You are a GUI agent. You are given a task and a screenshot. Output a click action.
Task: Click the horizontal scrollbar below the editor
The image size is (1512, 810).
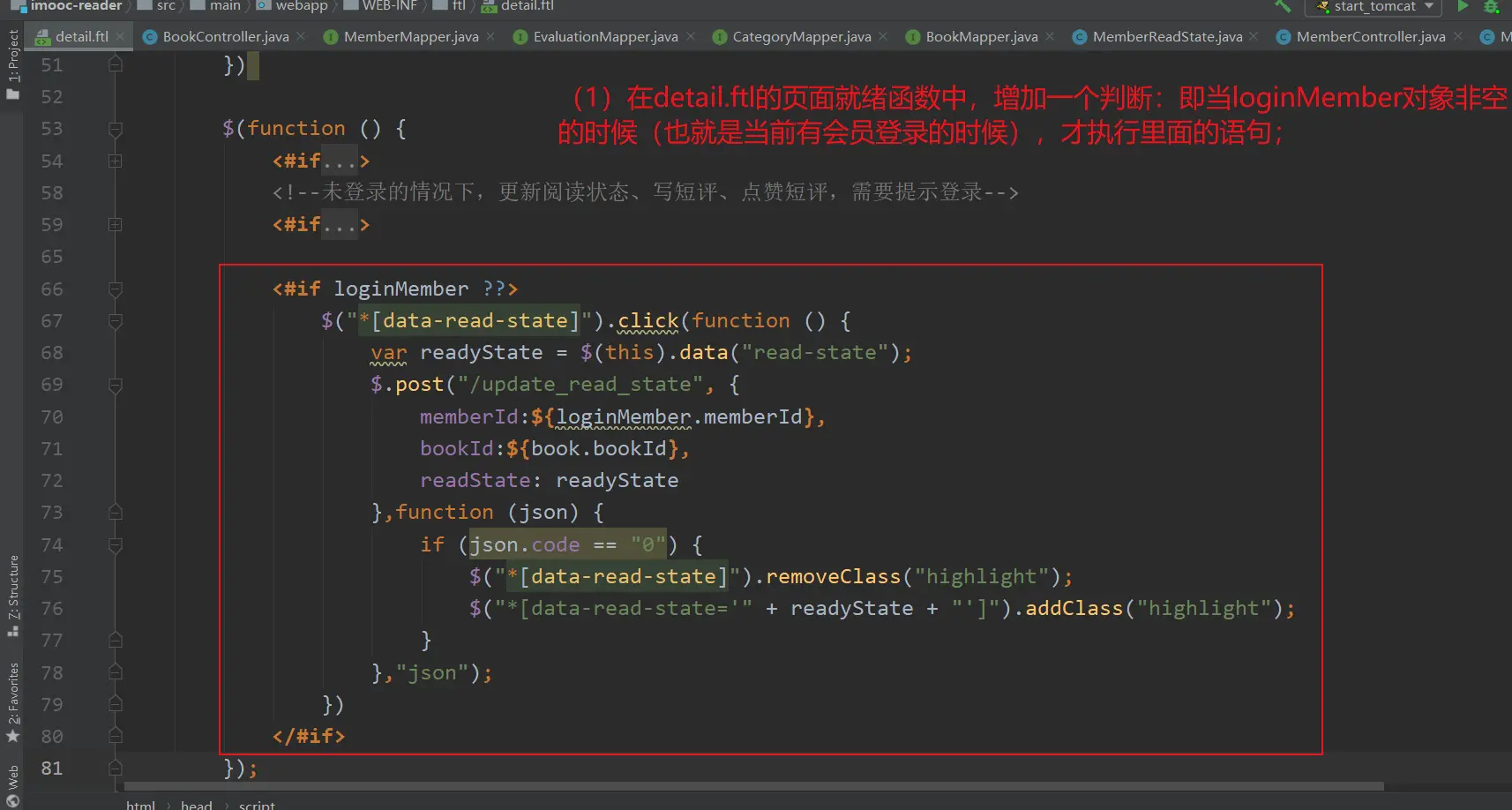click(753, 786)
